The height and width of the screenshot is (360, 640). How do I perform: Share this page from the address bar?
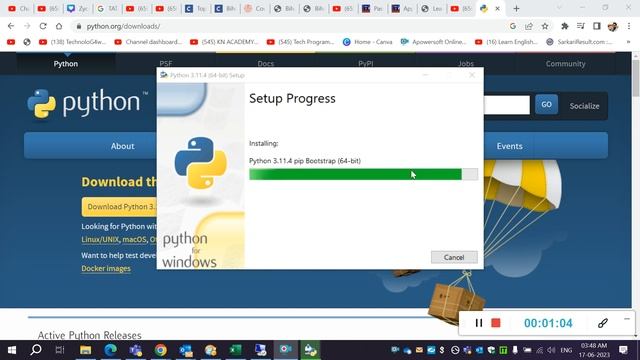tap(529, 26)
